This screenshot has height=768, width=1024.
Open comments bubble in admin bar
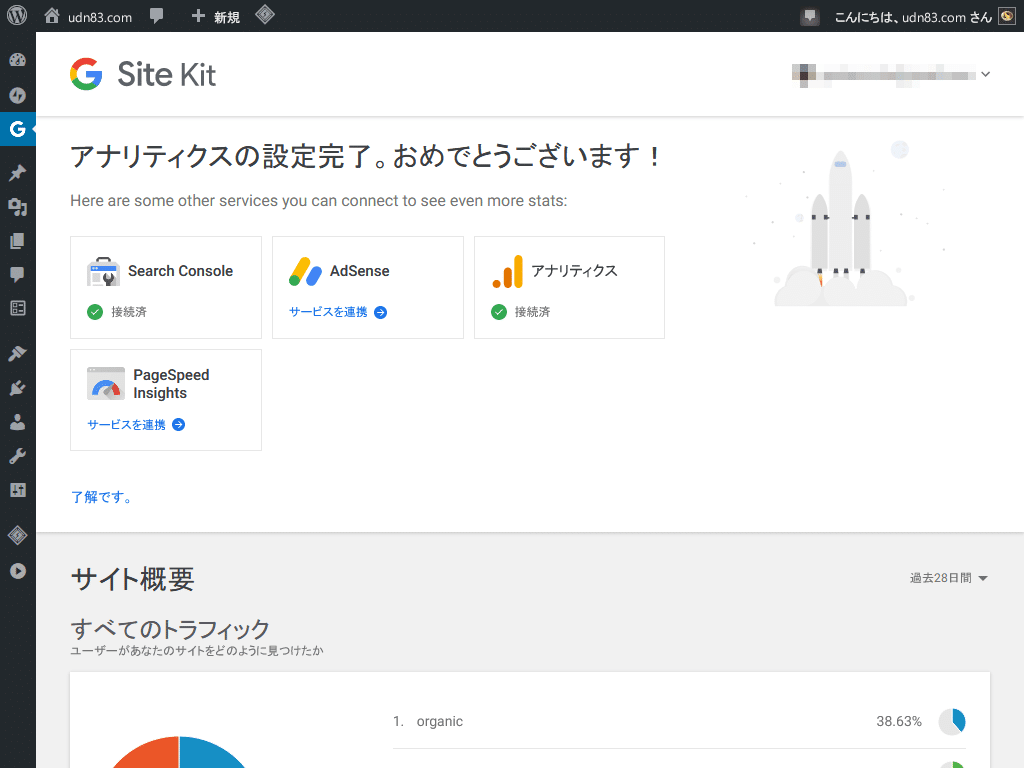(156, 16)
